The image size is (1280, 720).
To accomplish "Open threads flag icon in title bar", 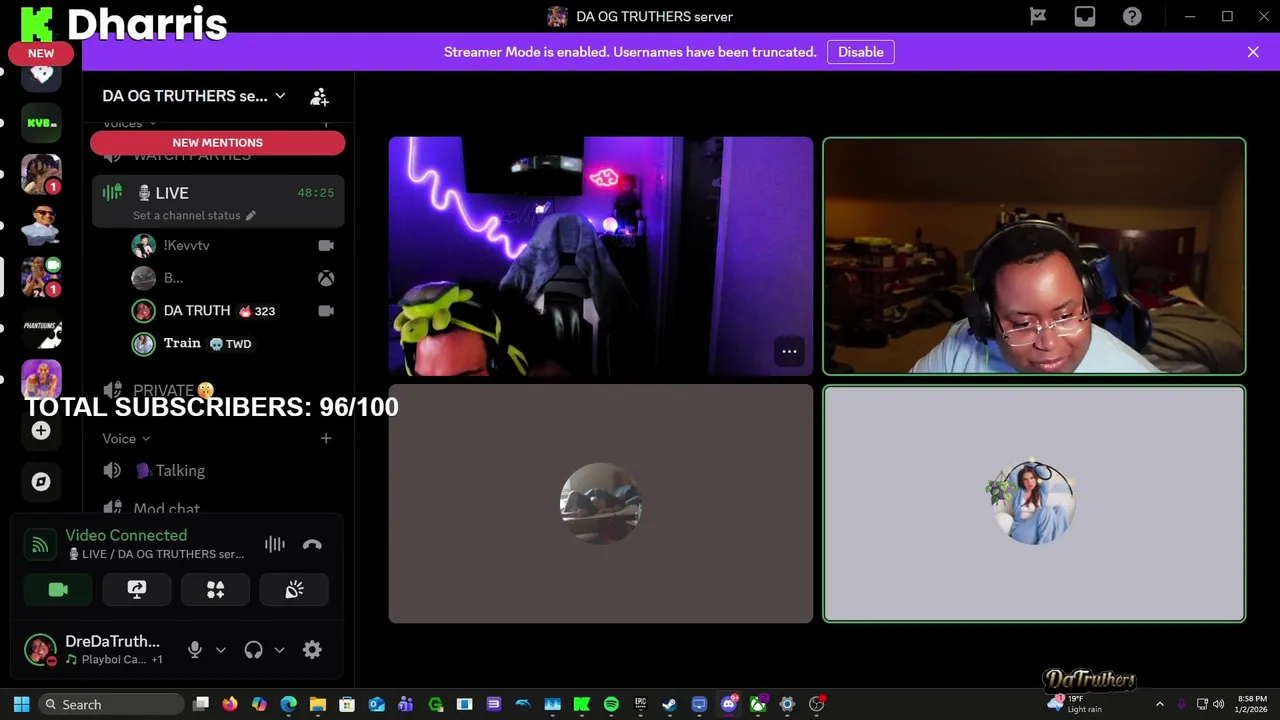I will click(1038, 16).
